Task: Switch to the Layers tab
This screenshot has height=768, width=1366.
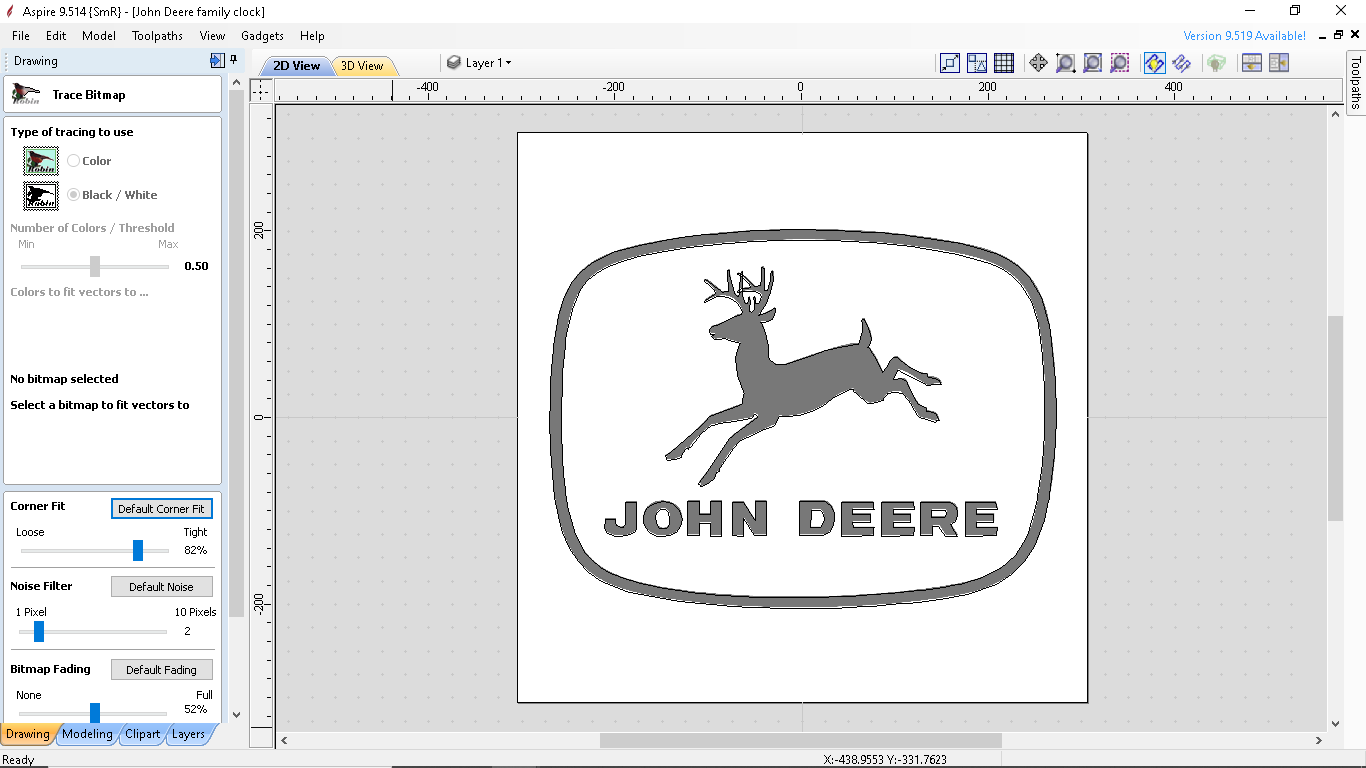Action: [188, 734]
